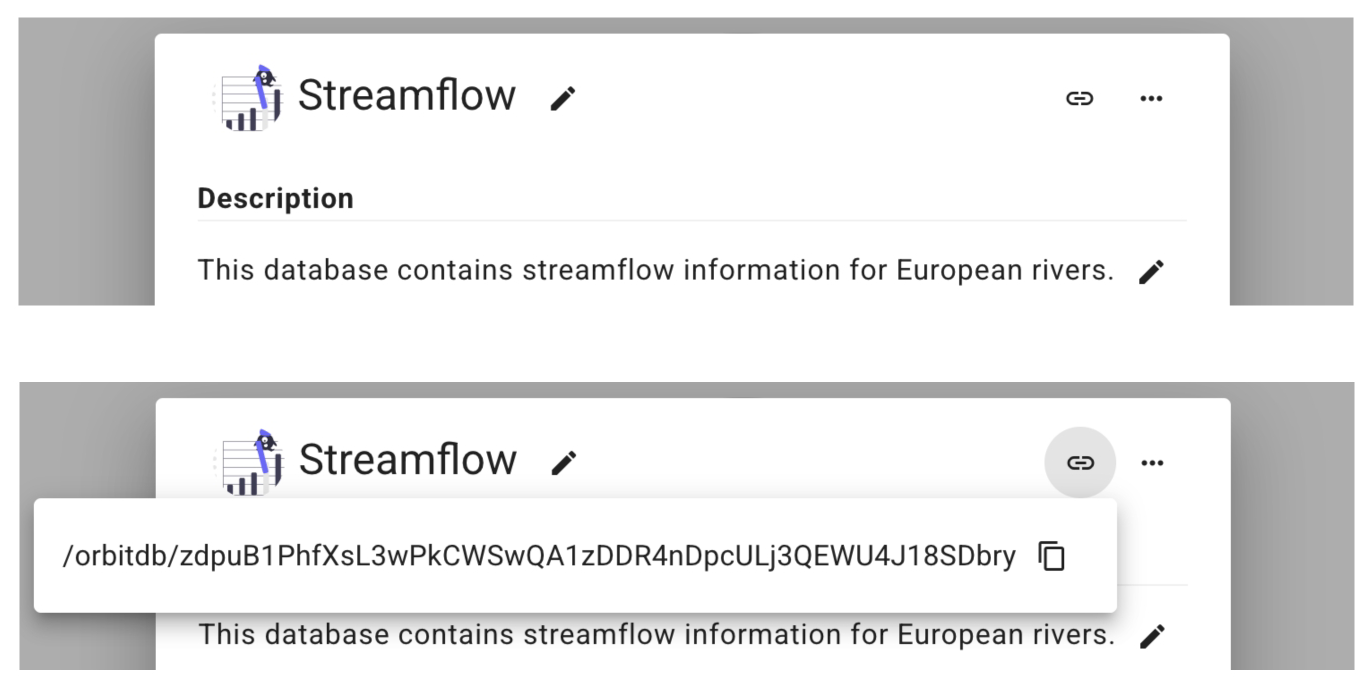The width and height of the screenshot is (1370, 690).
Task: Copy the orbitdb address with the copy icon
Action: (1052, 557)
